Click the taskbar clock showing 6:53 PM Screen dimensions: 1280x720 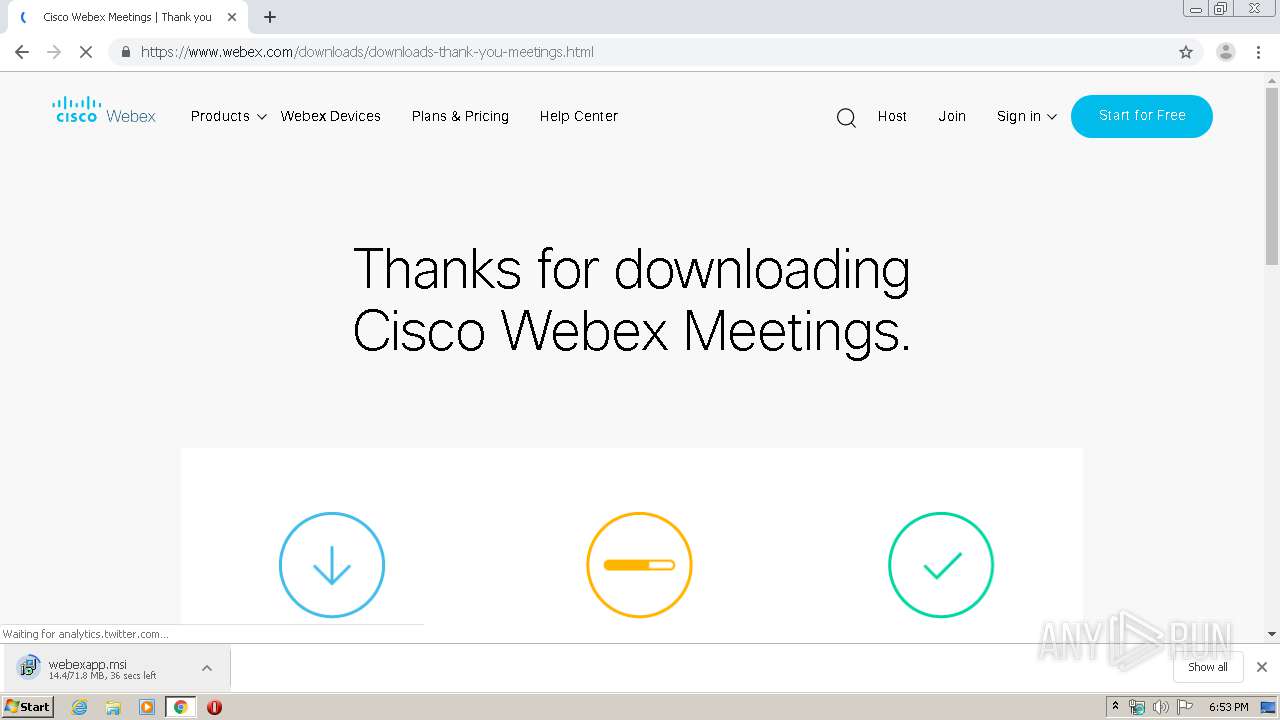coord(1228,707)
